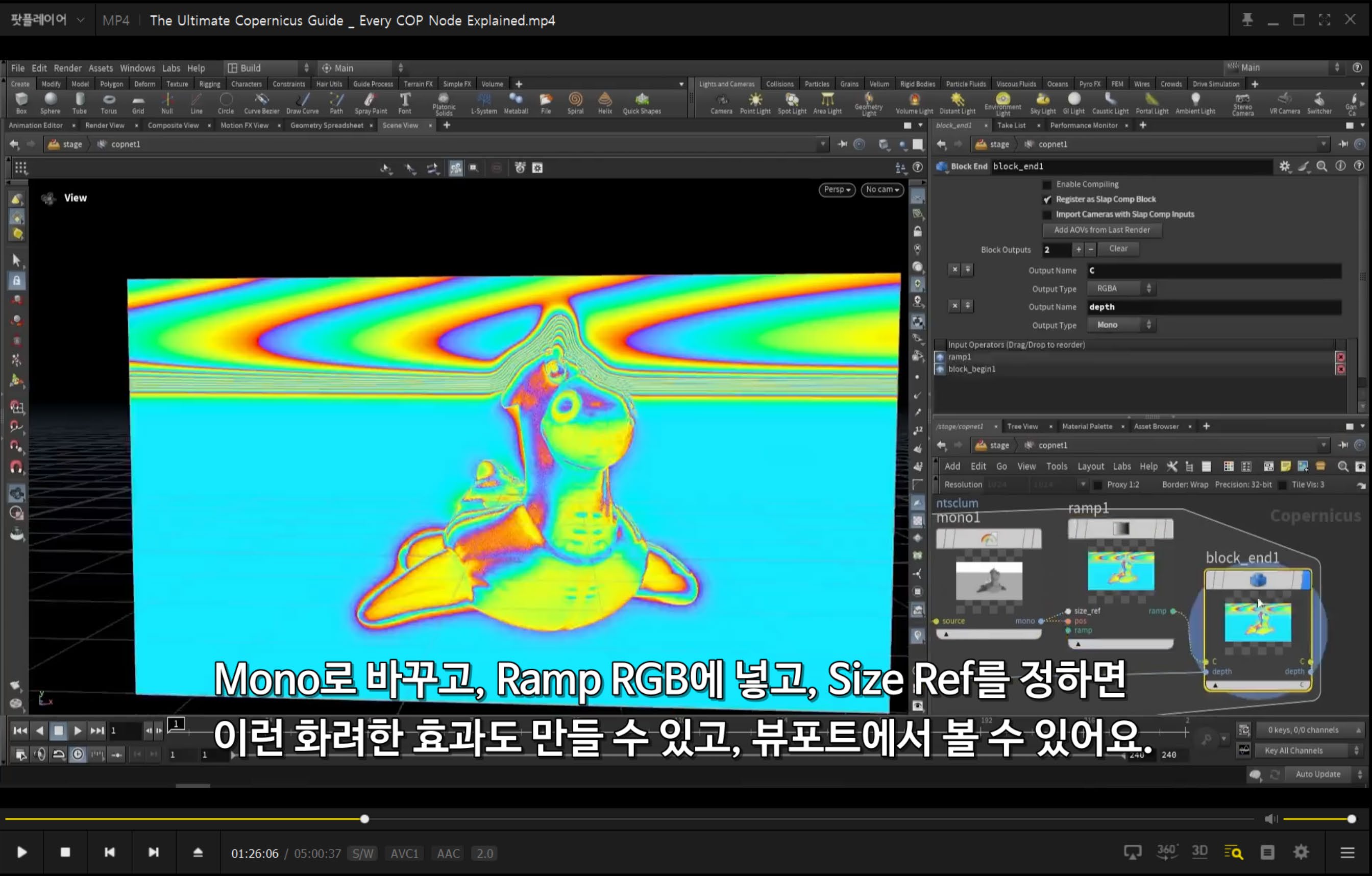The image size is (1372, 876).
Task: Click the player's stop button
Action: pyautogui.click(x=65, y=853)
